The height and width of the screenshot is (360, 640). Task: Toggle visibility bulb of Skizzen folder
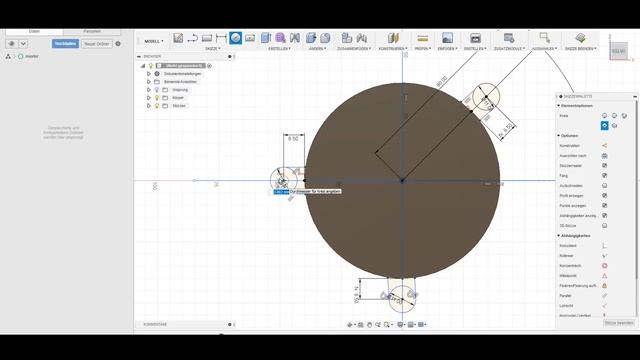(x=157, y=106)
